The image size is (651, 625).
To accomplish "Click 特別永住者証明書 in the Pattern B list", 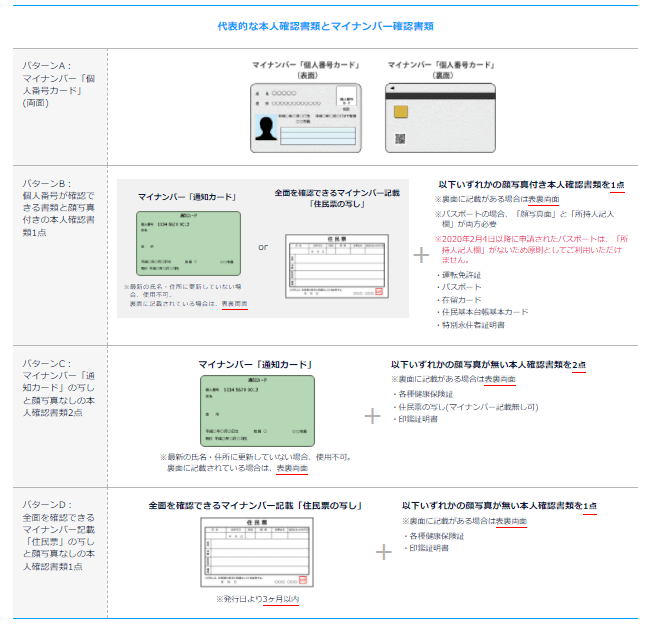I will (x=471, y=325).
